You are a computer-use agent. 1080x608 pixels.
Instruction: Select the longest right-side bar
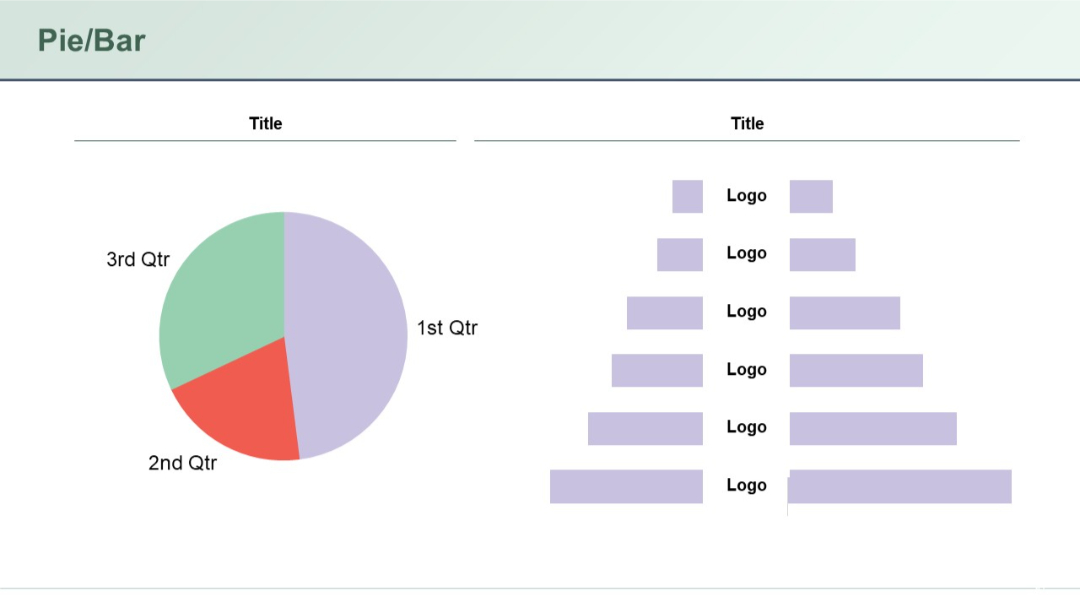(900, 487)
